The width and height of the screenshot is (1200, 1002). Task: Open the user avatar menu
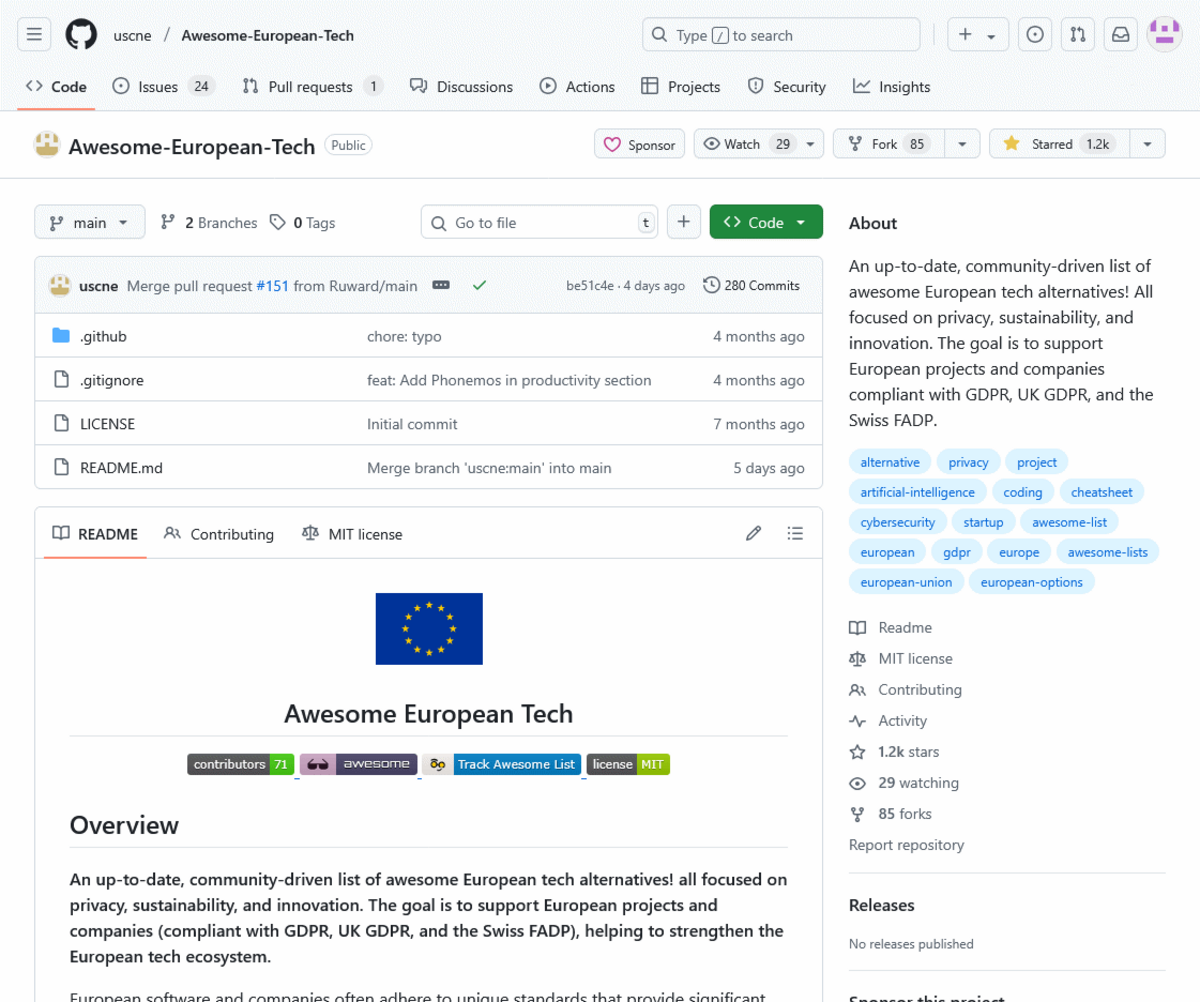click(x=1164, y=35)
